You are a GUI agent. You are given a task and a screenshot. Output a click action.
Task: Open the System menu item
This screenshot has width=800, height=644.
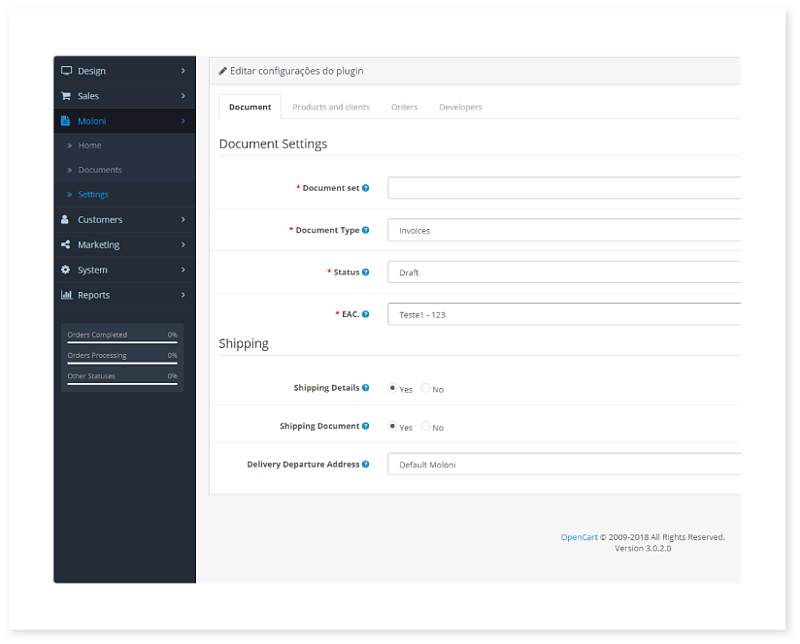(x=124, y=269)
